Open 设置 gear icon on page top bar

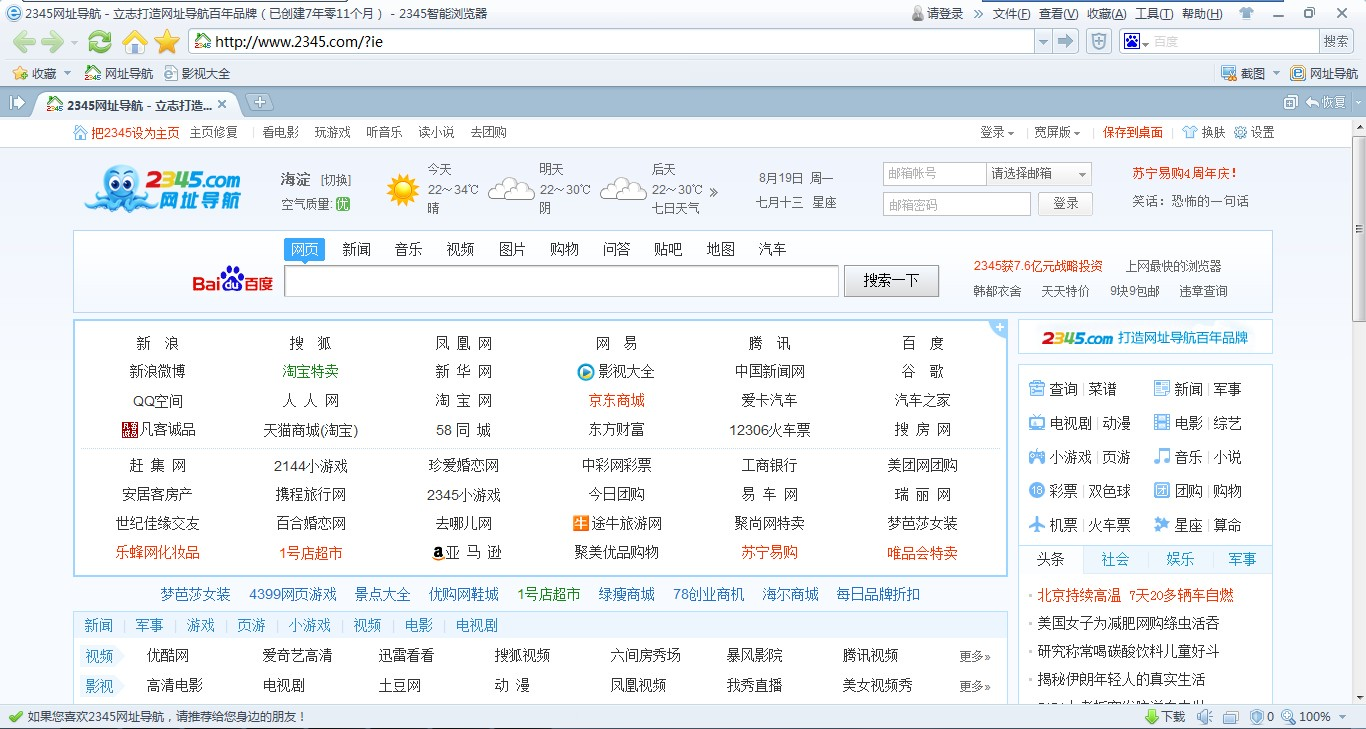click(x=1240, y=132)
